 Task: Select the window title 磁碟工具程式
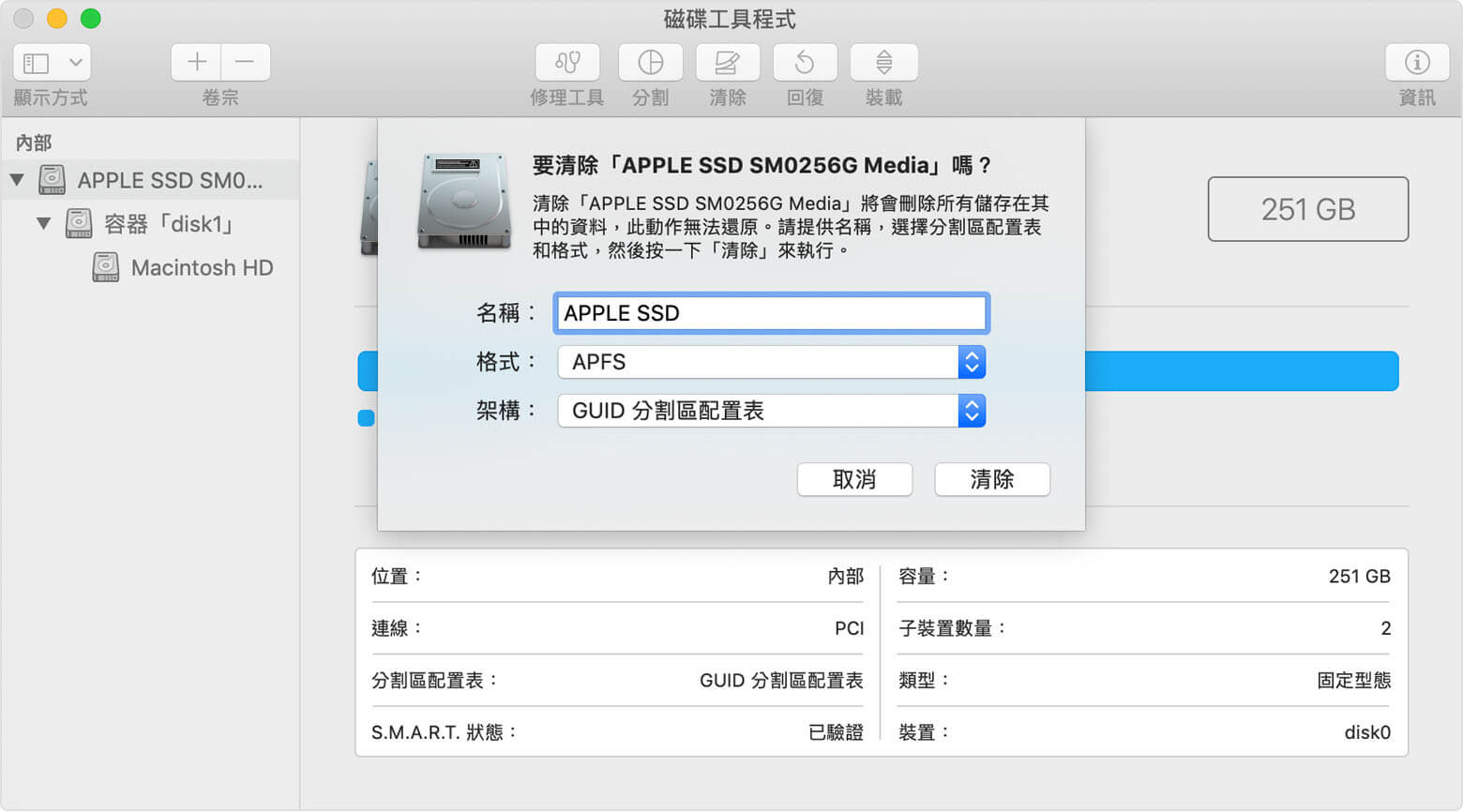click(x=730, y=19)
